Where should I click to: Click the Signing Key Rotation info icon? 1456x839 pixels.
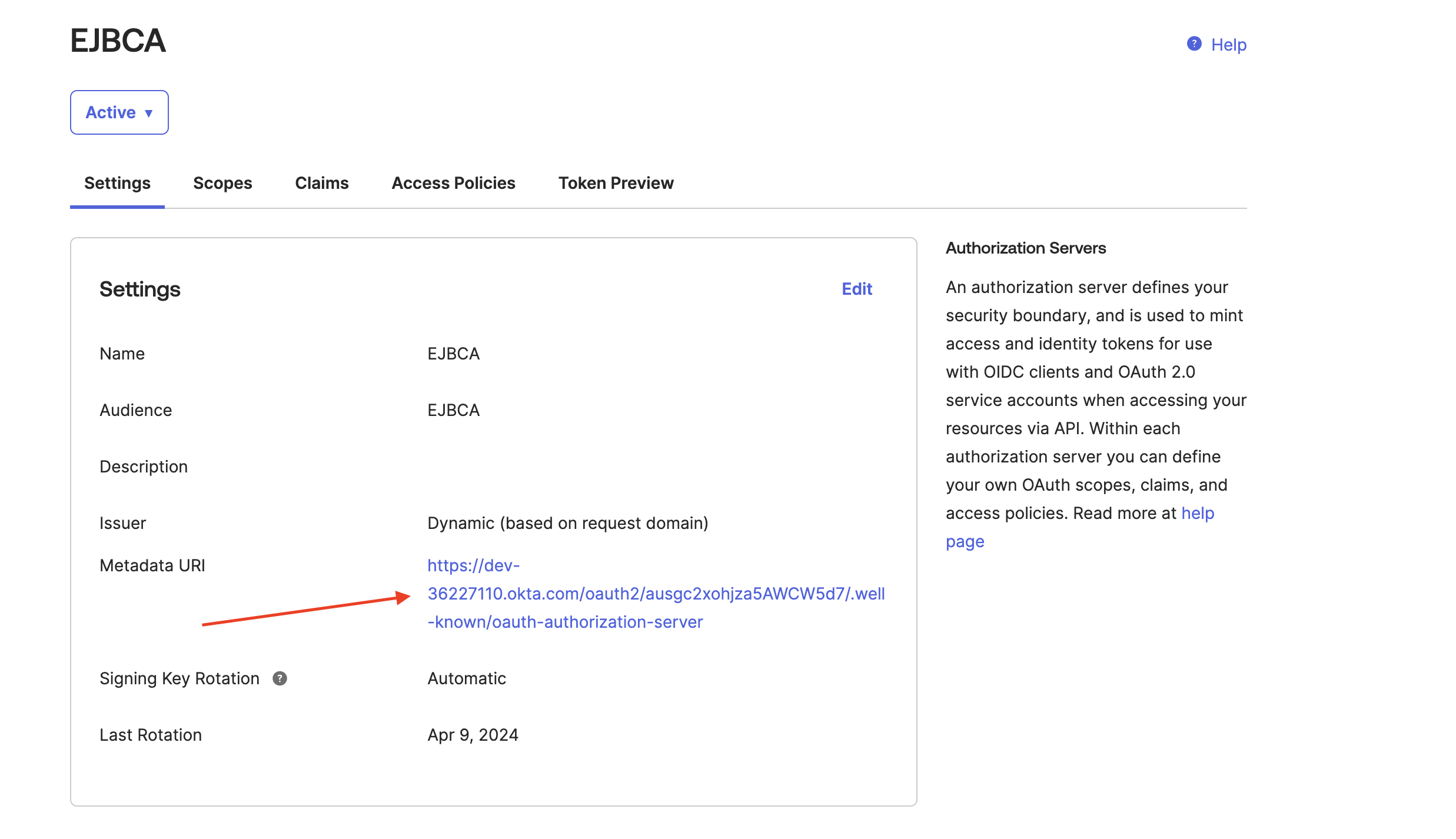(280, 678)
